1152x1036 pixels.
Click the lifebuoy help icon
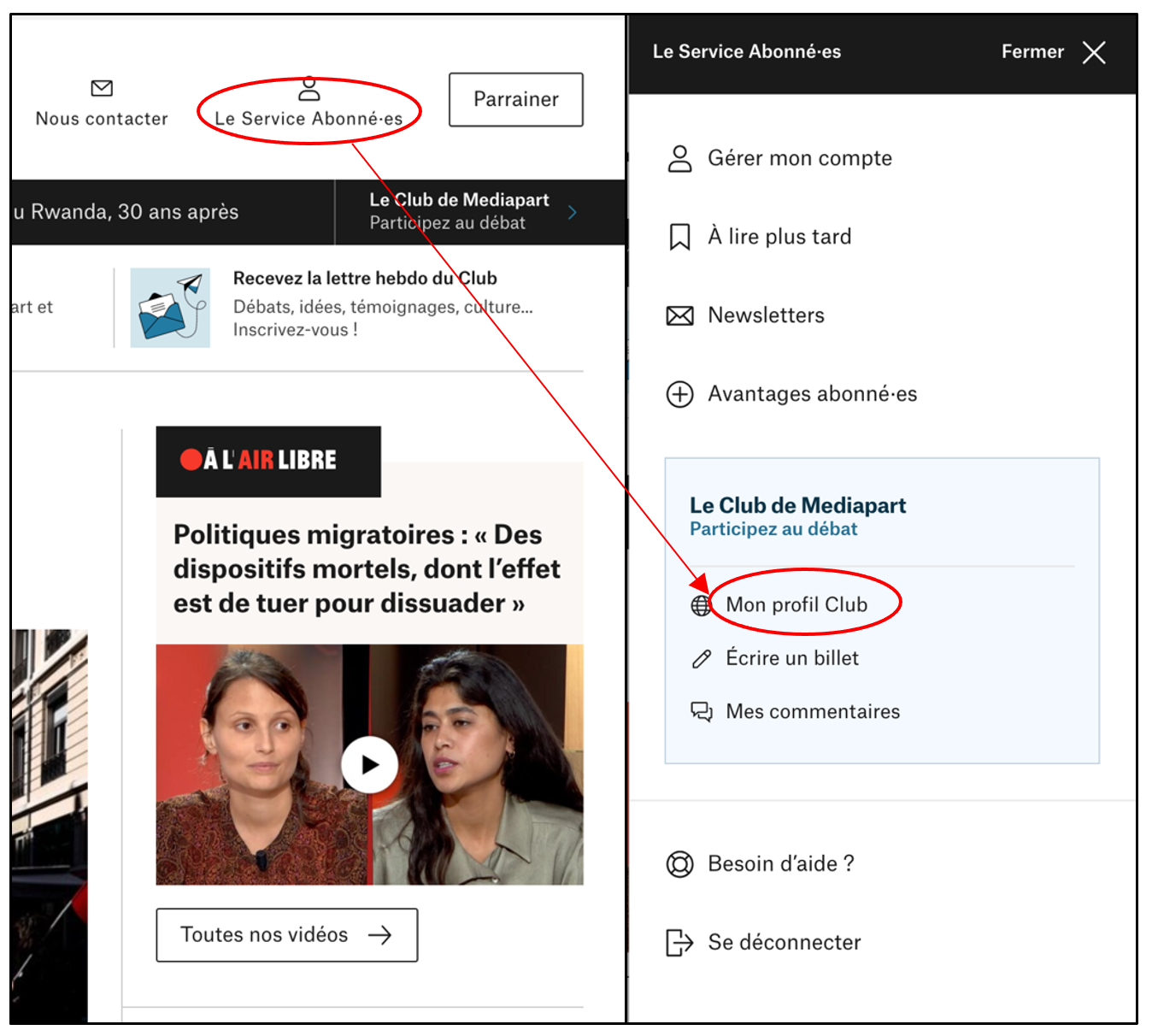(680, 865)
